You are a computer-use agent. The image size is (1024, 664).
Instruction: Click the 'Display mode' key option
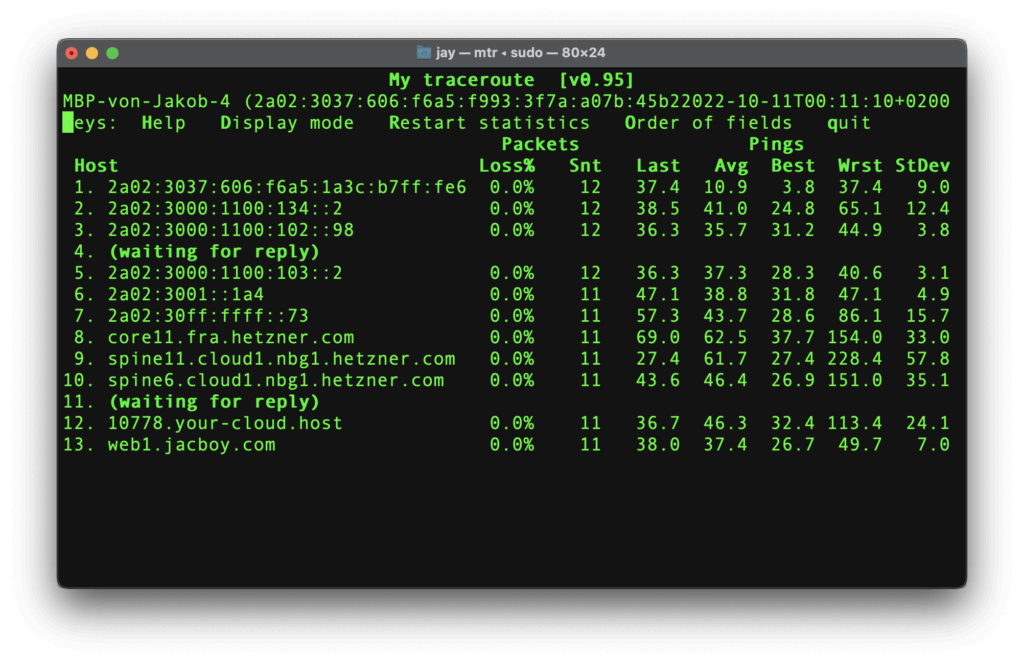point(287,123)
